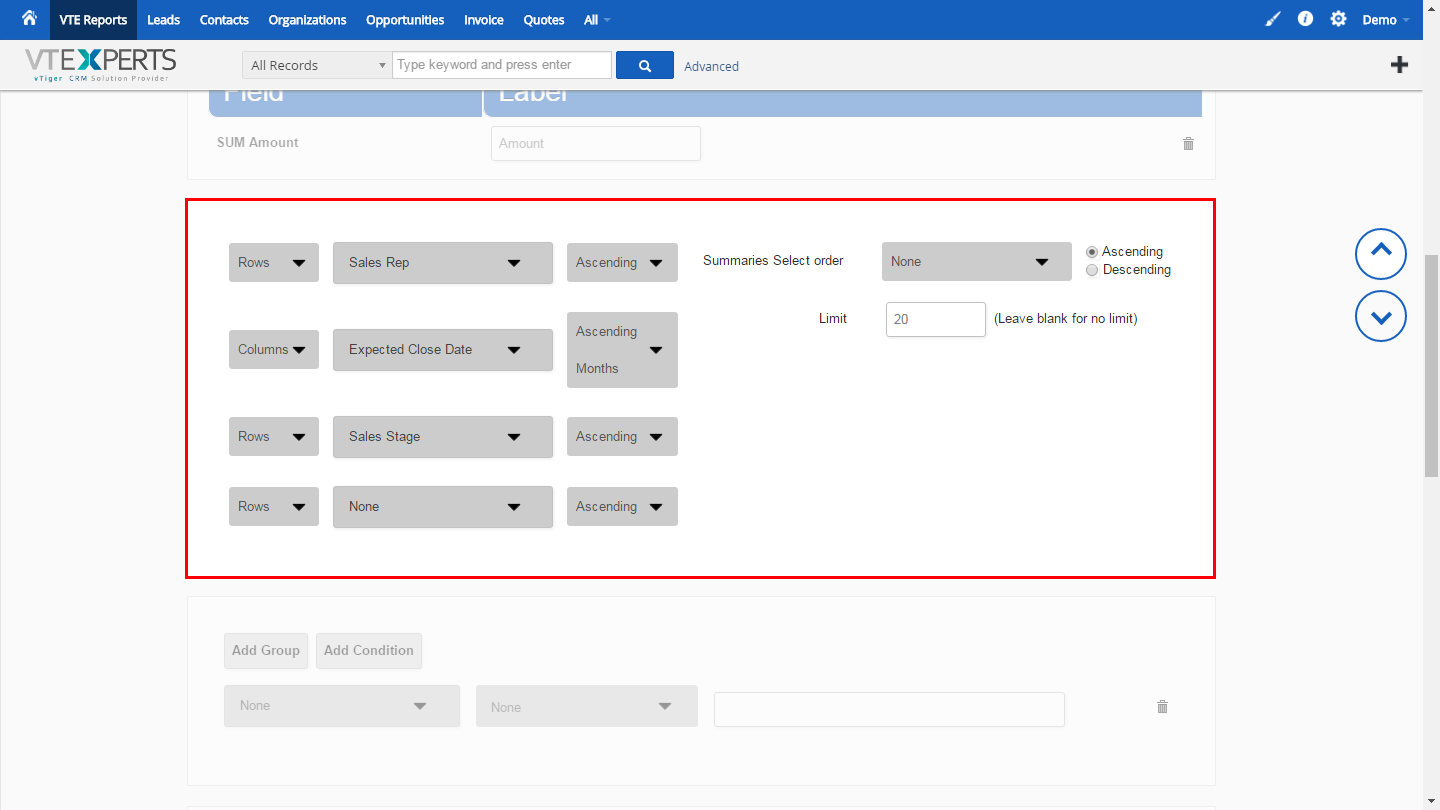Open the Sales Stage field dropdown
Viewport: 1440px width, 810px height.
pyautogui.click(x=443, y=436)
